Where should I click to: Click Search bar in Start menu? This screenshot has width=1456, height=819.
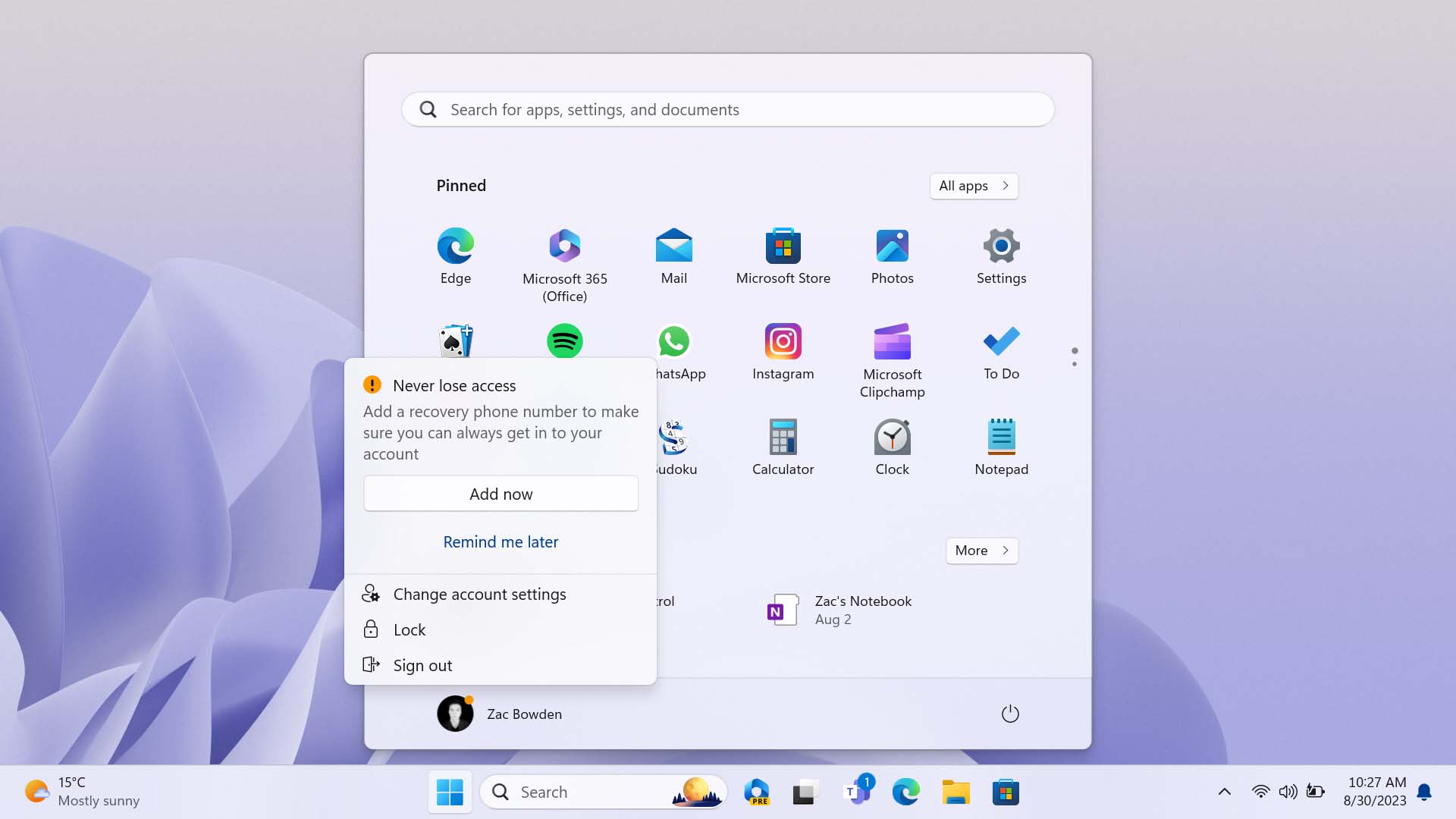(x=727, y=109)
